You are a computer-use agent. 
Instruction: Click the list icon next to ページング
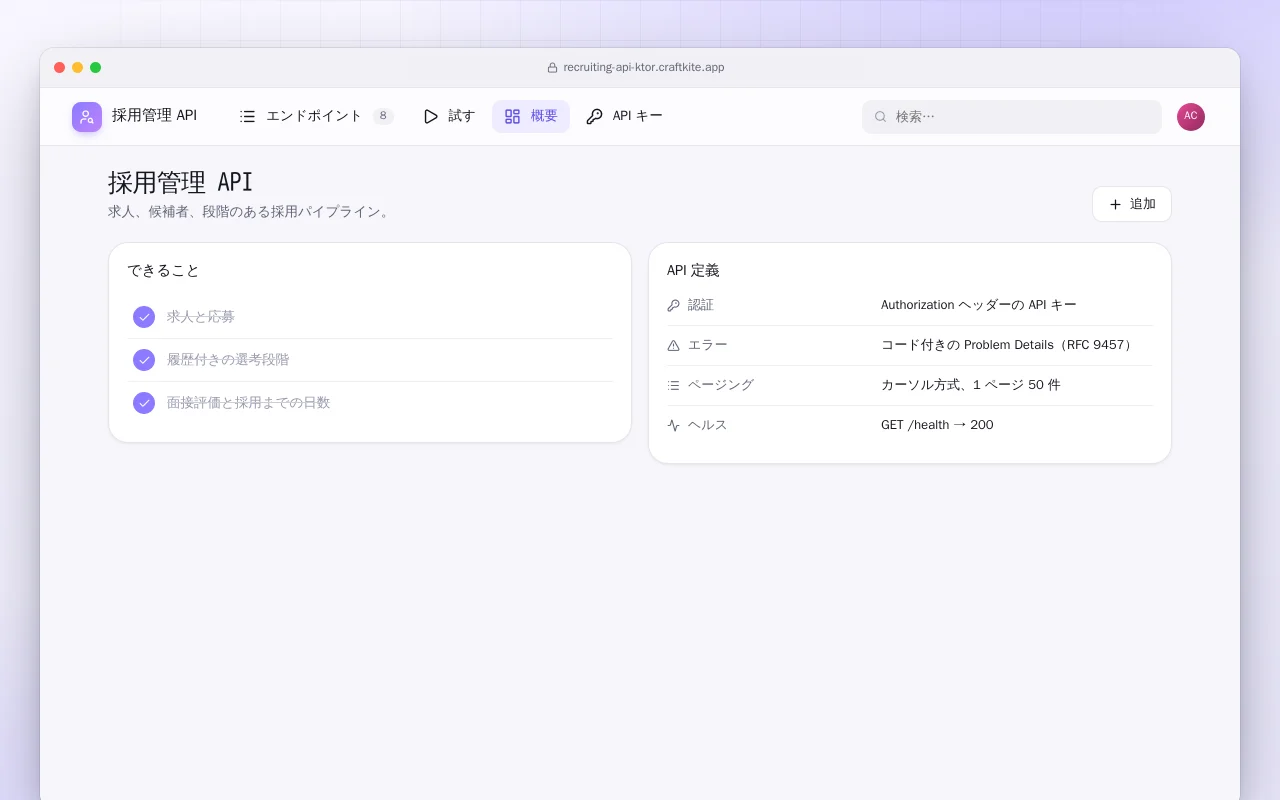pos(673,385)
